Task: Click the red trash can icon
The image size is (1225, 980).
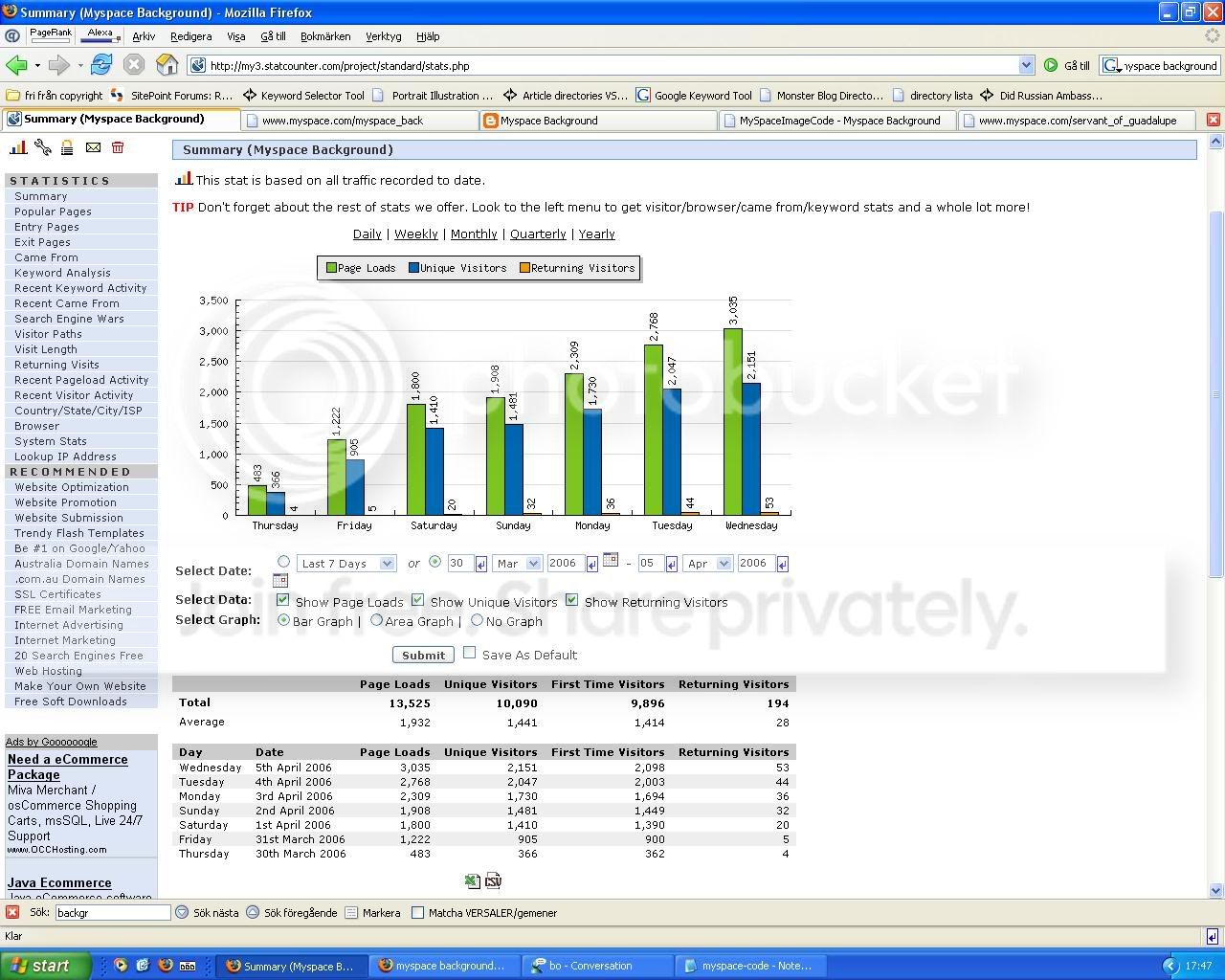Action: coord(118,147)
